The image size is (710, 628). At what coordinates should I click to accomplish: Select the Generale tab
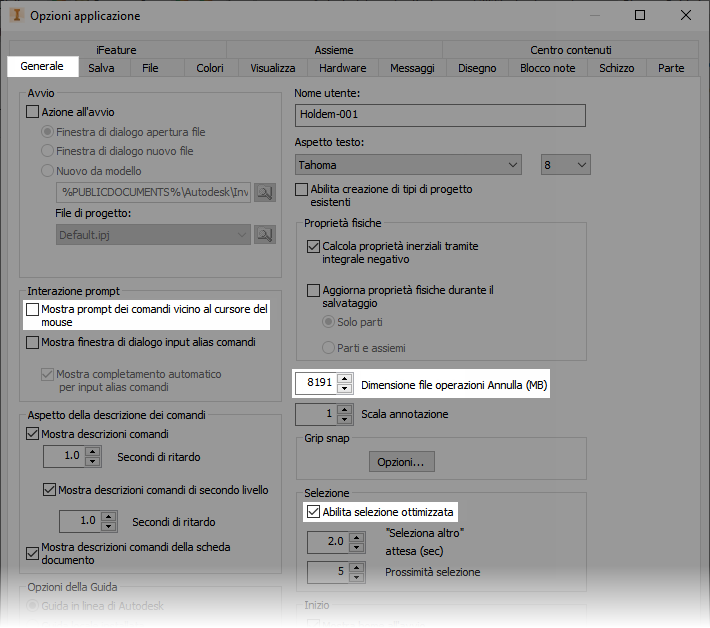pos(42,66)
